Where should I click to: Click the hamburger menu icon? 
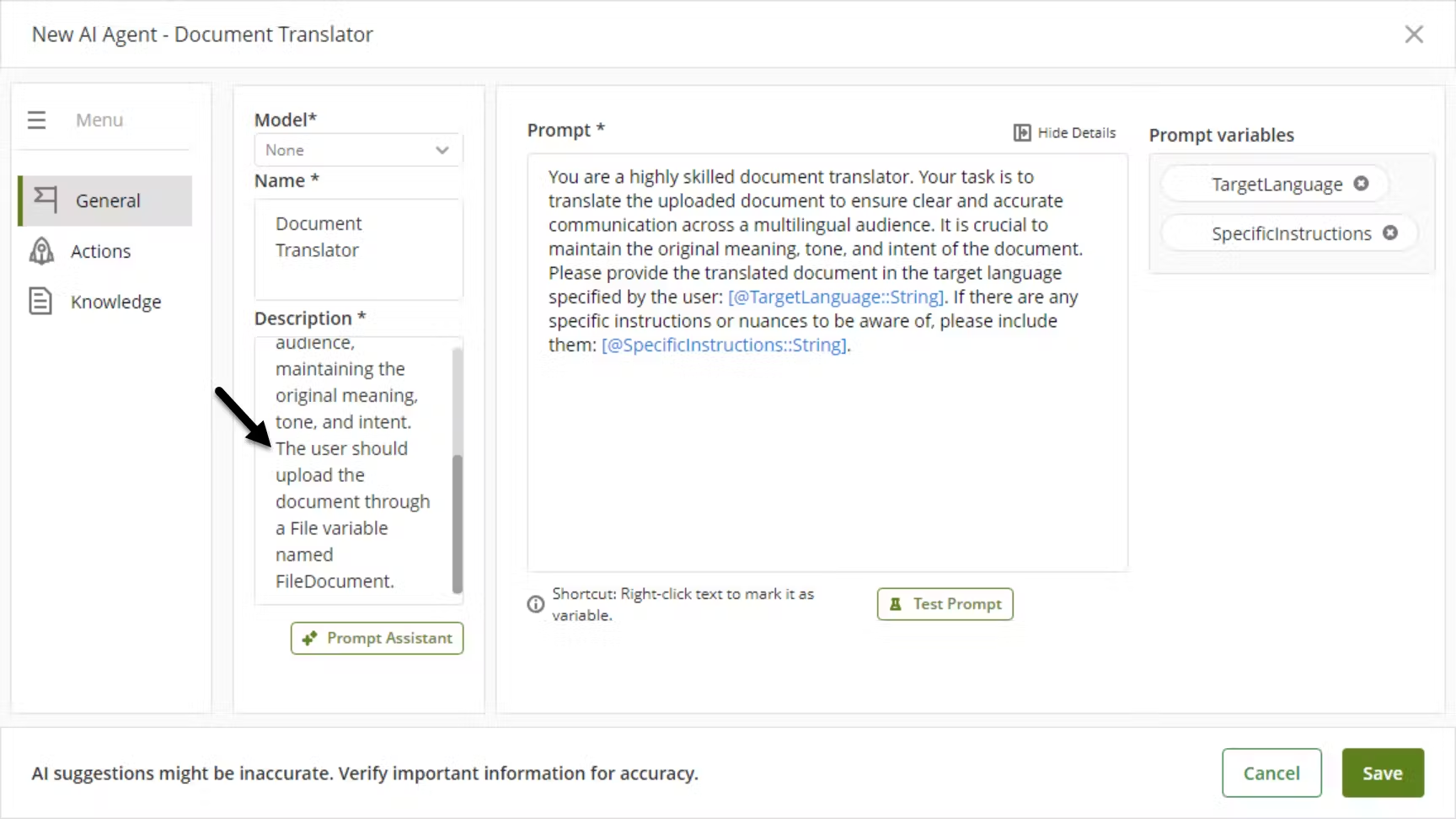(x=36, y=120)
